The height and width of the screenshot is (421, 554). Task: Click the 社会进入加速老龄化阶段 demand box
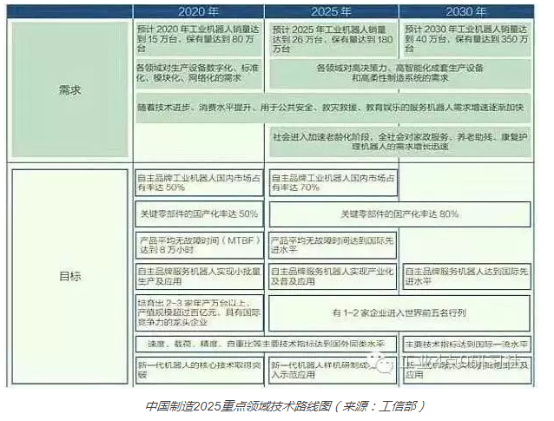400,142
